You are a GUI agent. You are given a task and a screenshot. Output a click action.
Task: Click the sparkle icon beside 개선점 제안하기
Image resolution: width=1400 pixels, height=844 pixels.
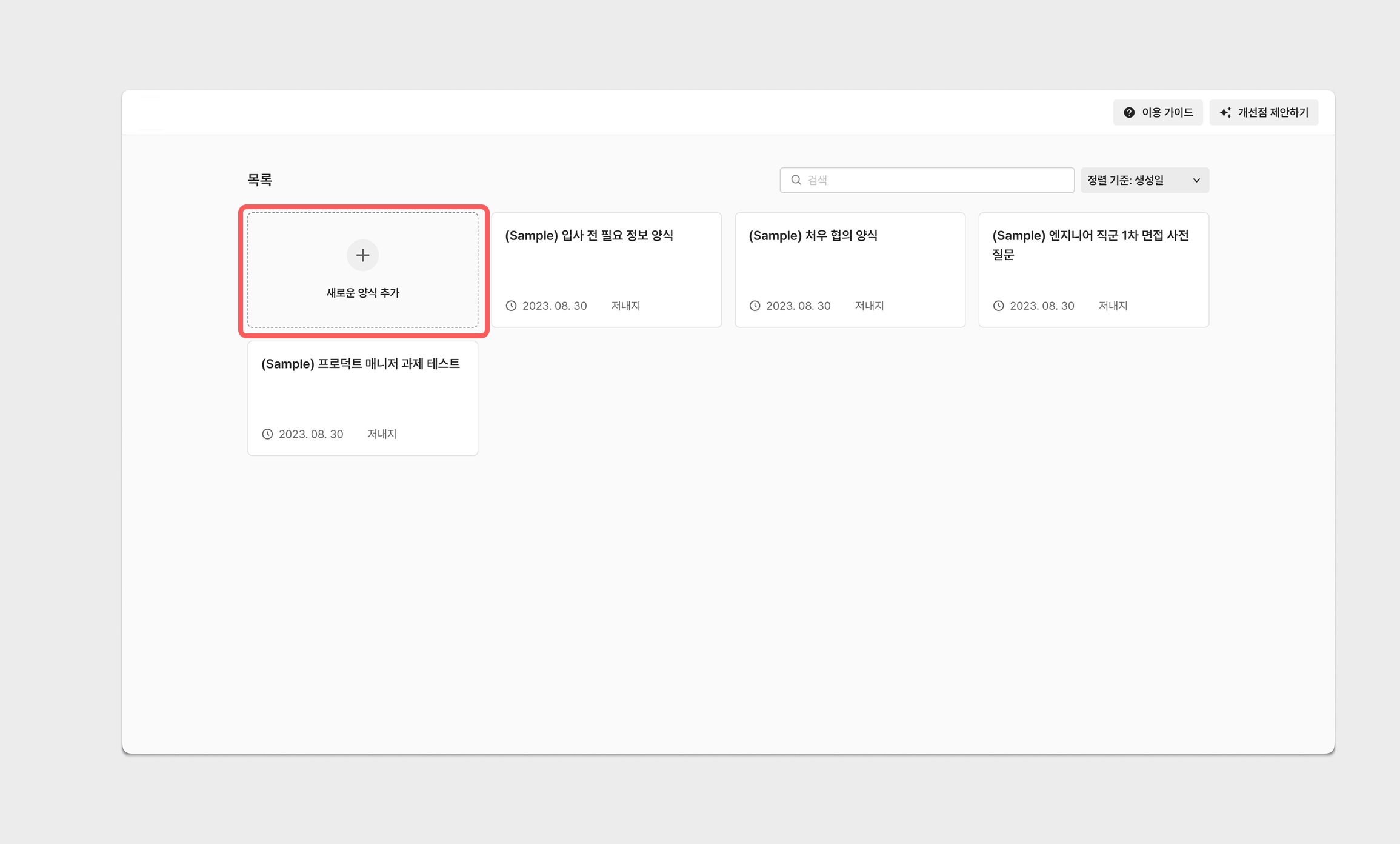(x=1225, y=113)
